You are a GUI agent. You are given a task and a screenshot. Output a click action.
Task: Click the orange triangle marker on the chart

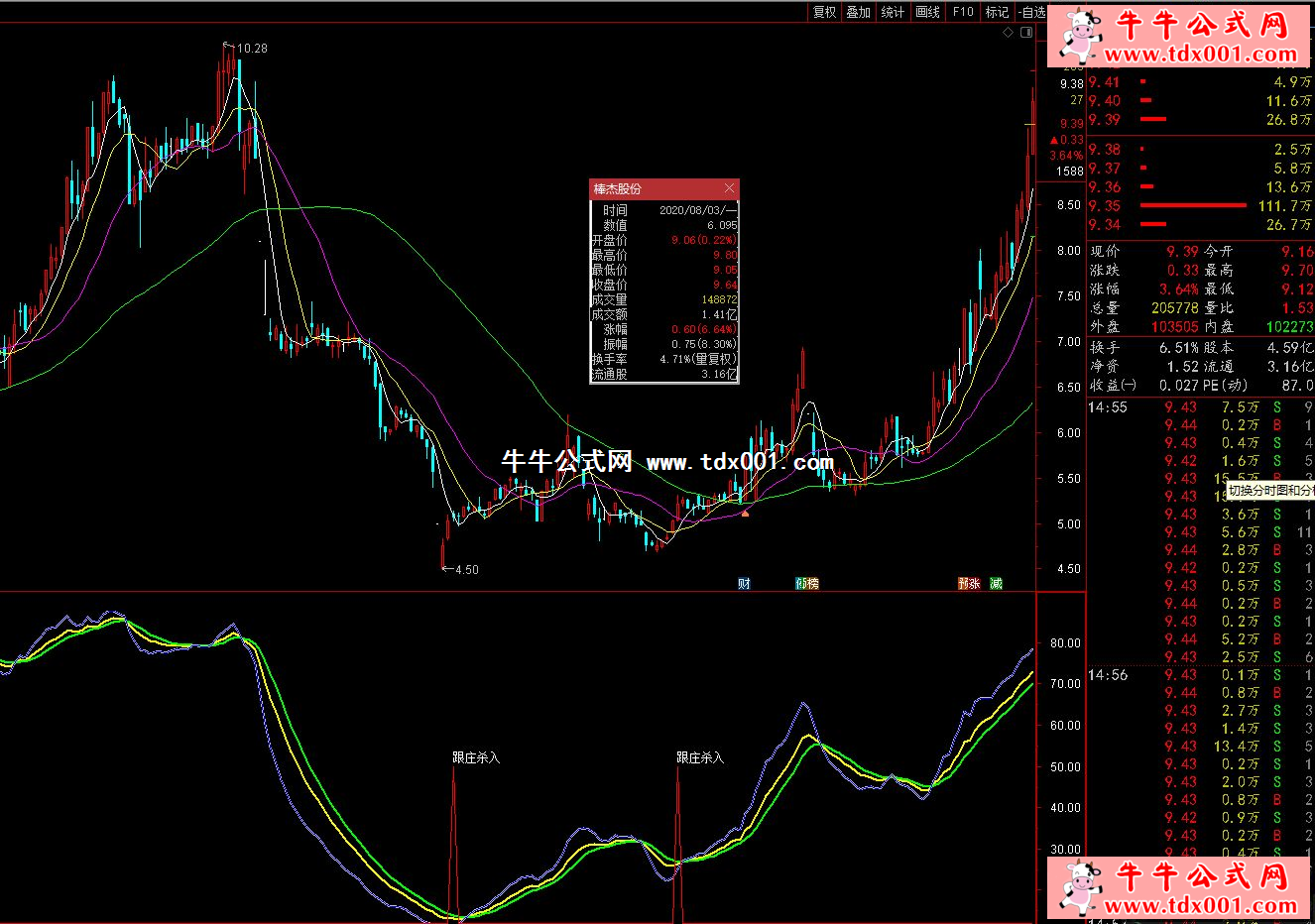coord(746,513)
